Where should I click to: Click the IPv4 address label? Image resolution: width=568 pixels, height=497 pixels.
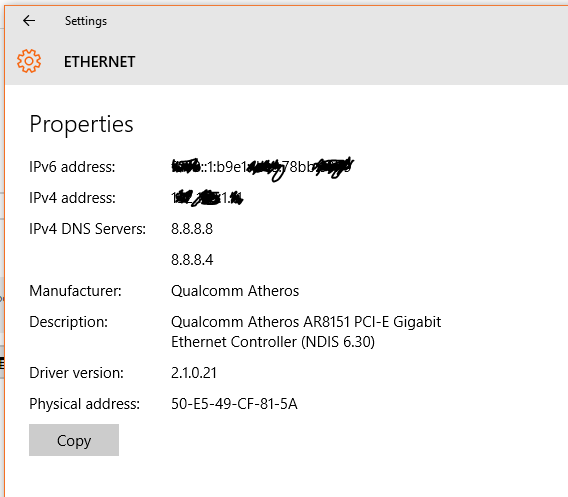pos(72,198)
